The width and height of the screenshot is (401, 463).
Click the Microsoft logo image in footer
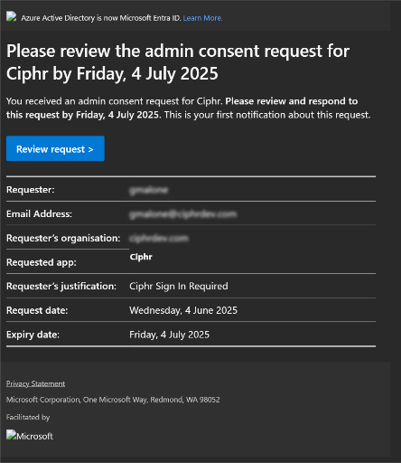30,436
